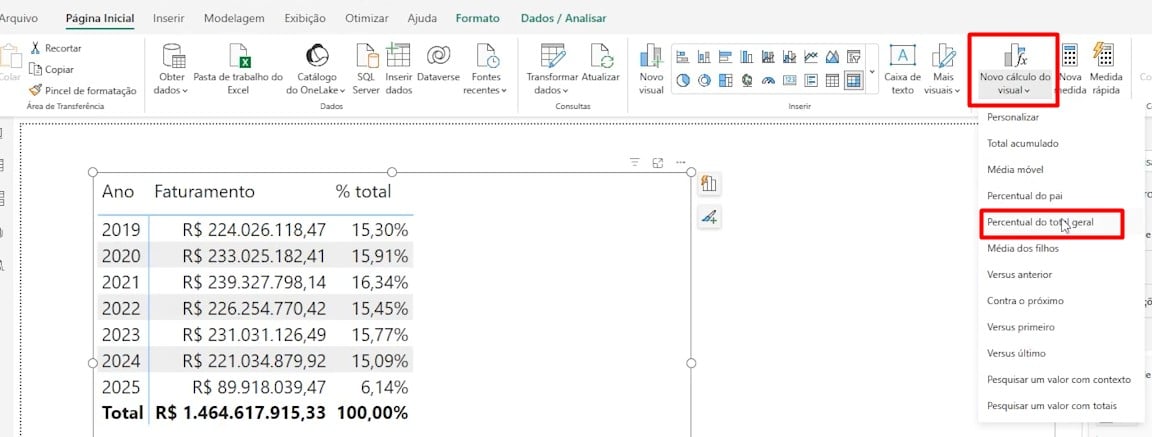Click Atualizar to refresh data
The image size is (1152, 437).
[x=601, y=63]
